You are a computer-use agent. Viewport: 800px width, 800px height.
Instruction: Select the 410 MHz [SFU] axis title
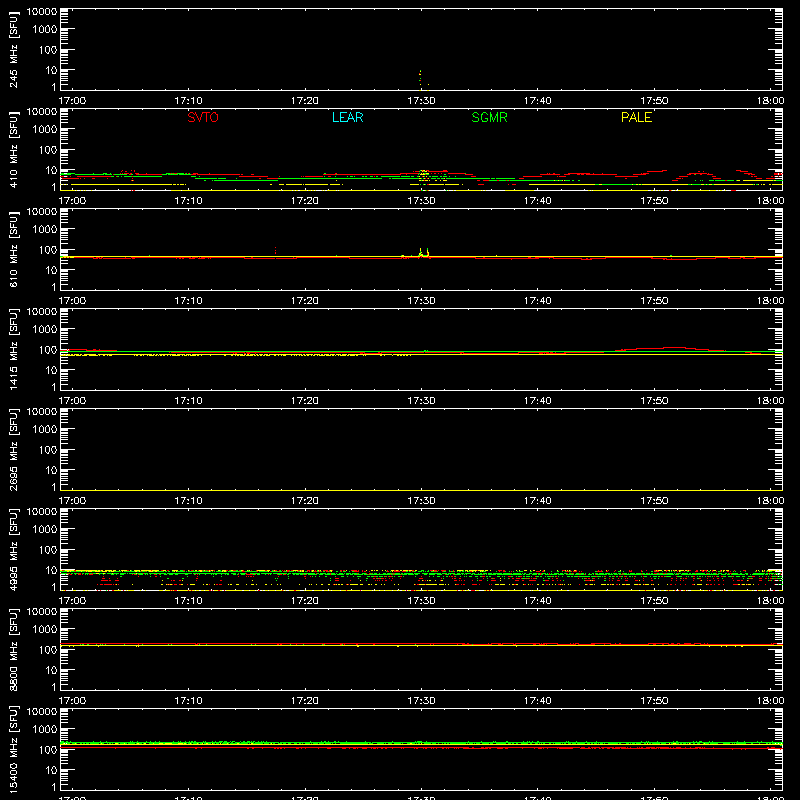13,149
